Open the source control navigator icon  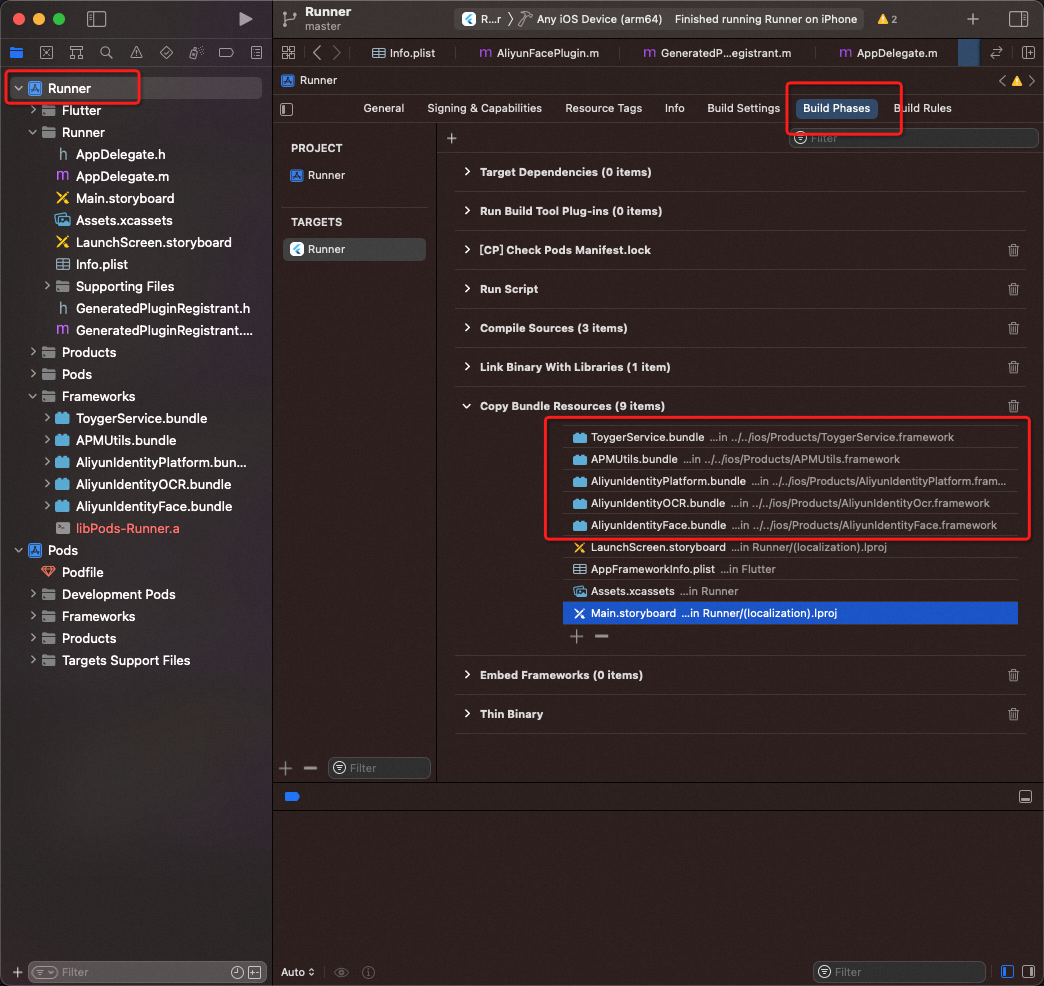47,53
